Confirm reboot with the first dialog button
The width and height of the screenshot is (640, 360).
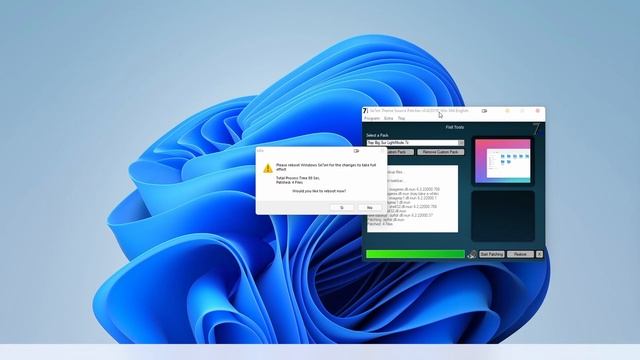pyautogui.click(x=342, y=208)
